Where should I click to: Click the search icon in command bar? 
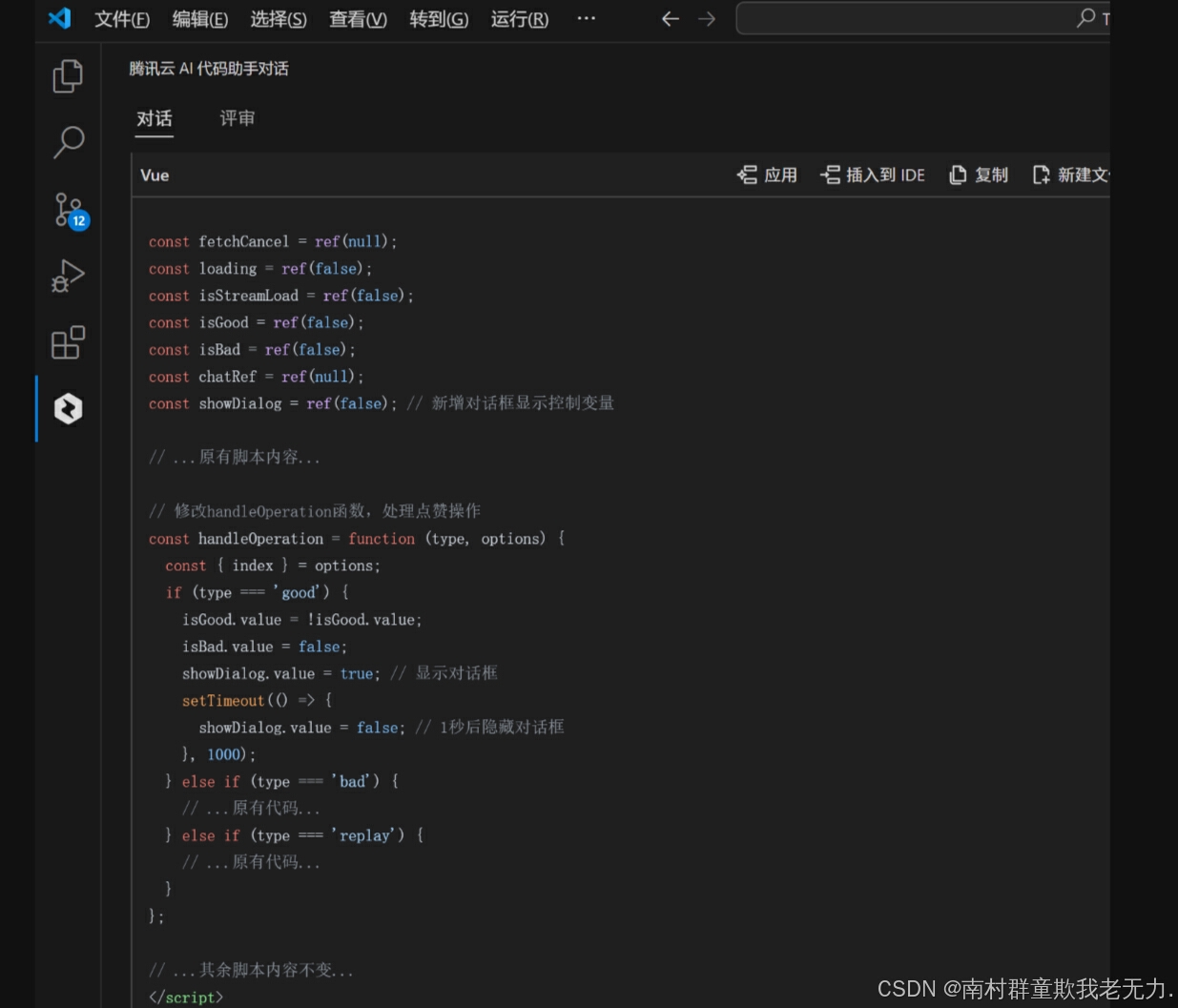[1085, 17]
